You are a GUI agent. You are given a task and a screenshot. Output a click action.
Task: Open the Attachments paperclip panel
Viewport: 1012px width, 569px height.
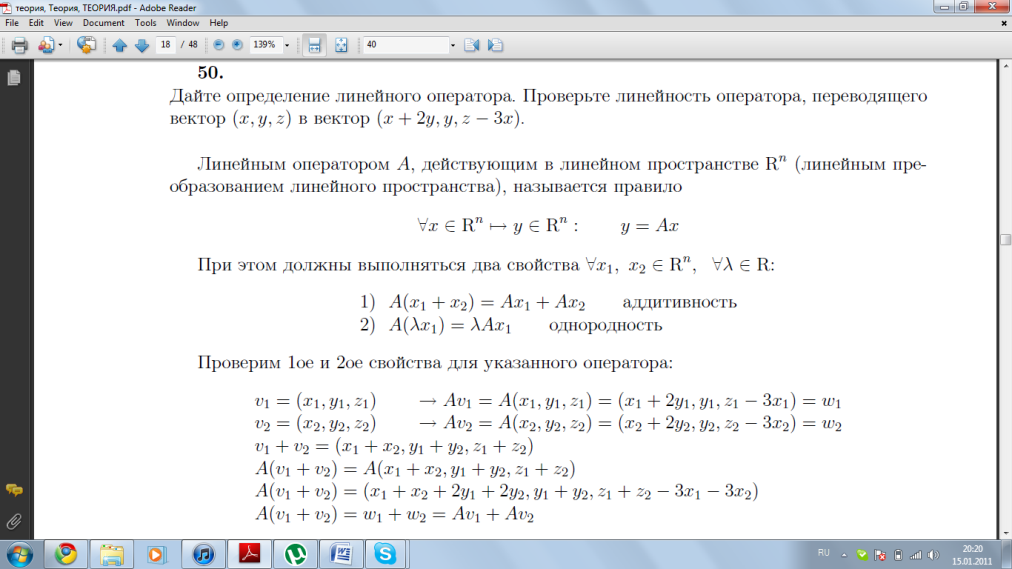pyautogui.click(x=14, y=521)
